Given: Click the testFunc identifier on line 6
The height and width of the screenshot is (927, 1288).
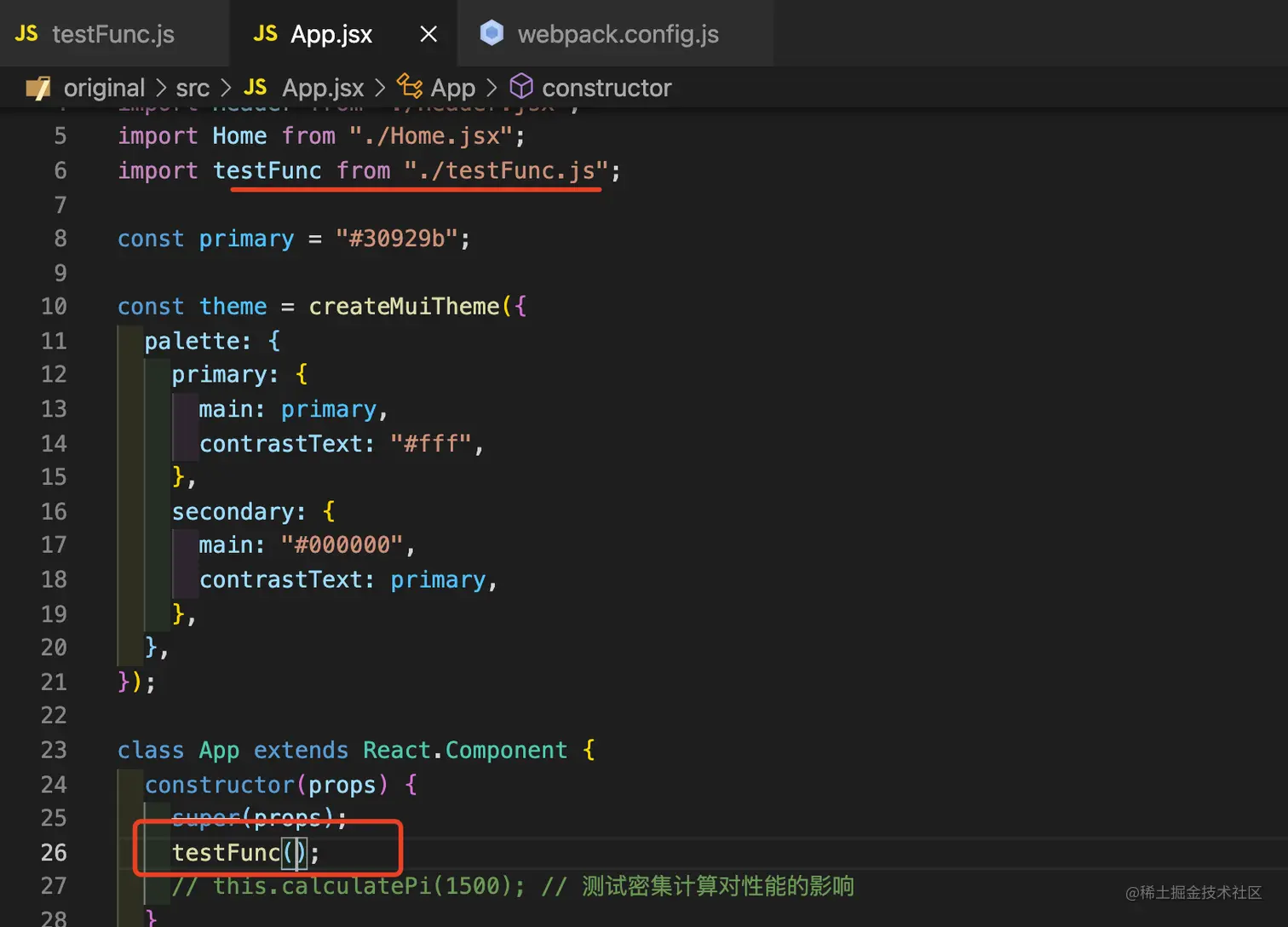Looking at the screenshot, I should 267,170.
